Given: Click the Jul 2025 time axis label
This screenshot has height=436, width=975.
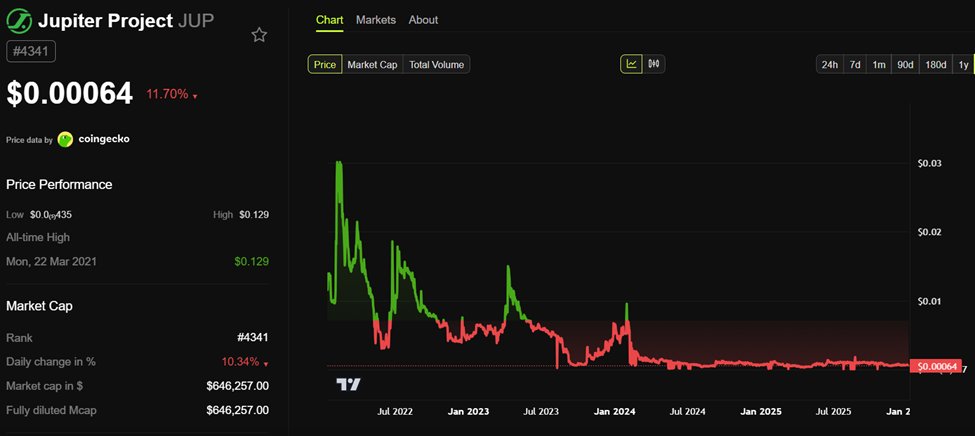Looking at the screenshot, I should pyautogui.click(x=833, y=412).
